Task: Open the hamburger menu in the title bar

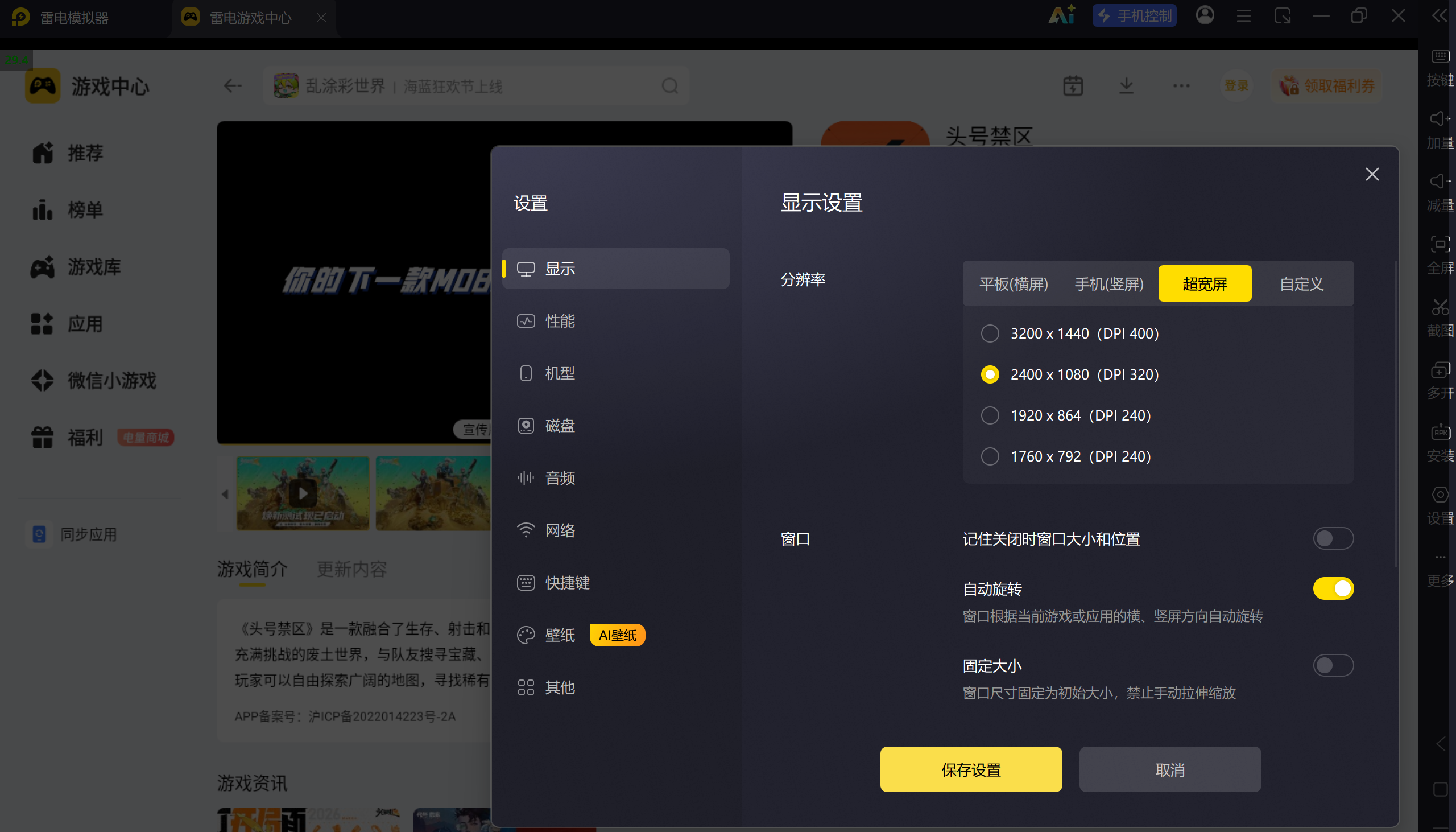Action: coord(1244,16)
